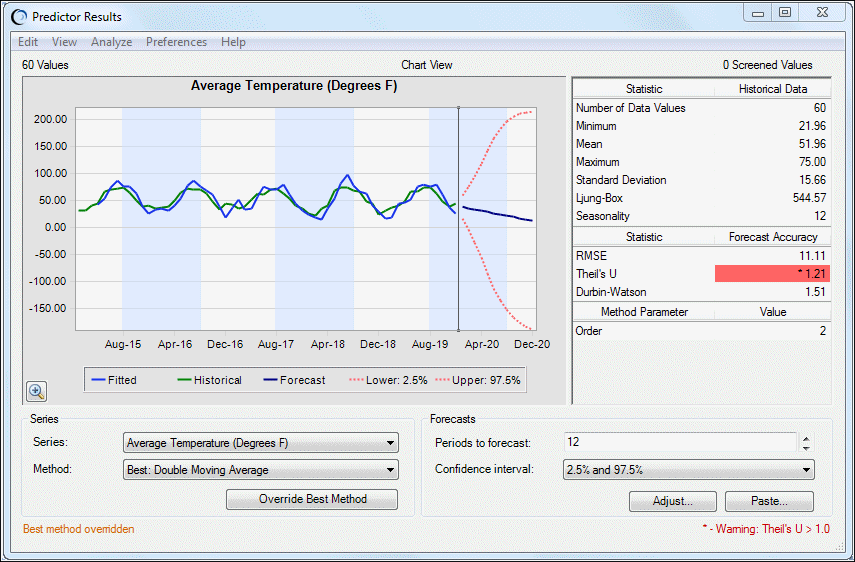Click the Ljung-Box value 544.57
Viewport: 855px width, 562px height.
coord(809,198)
